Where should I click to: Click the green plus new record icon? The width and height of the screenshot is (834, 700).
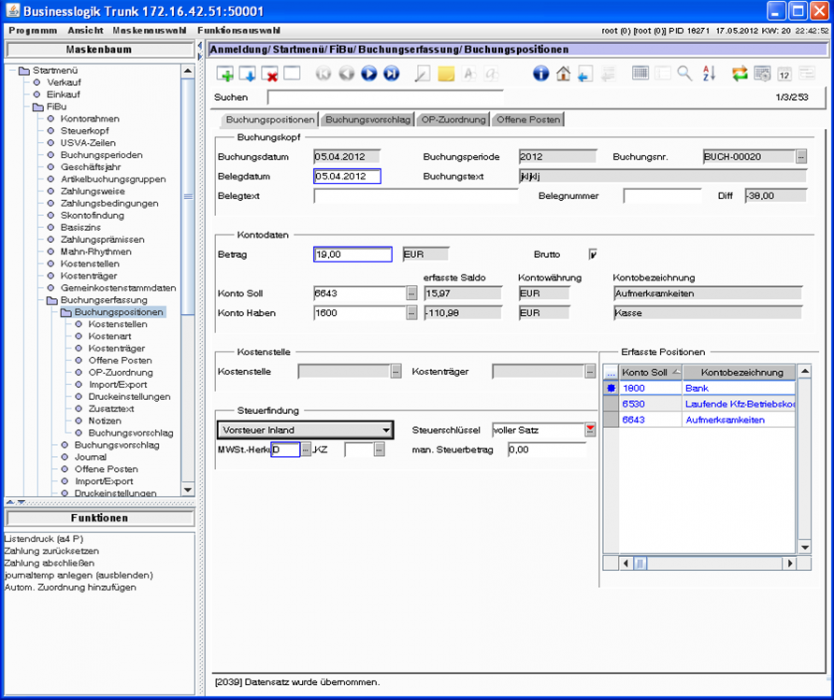click(x=225, y=74)
